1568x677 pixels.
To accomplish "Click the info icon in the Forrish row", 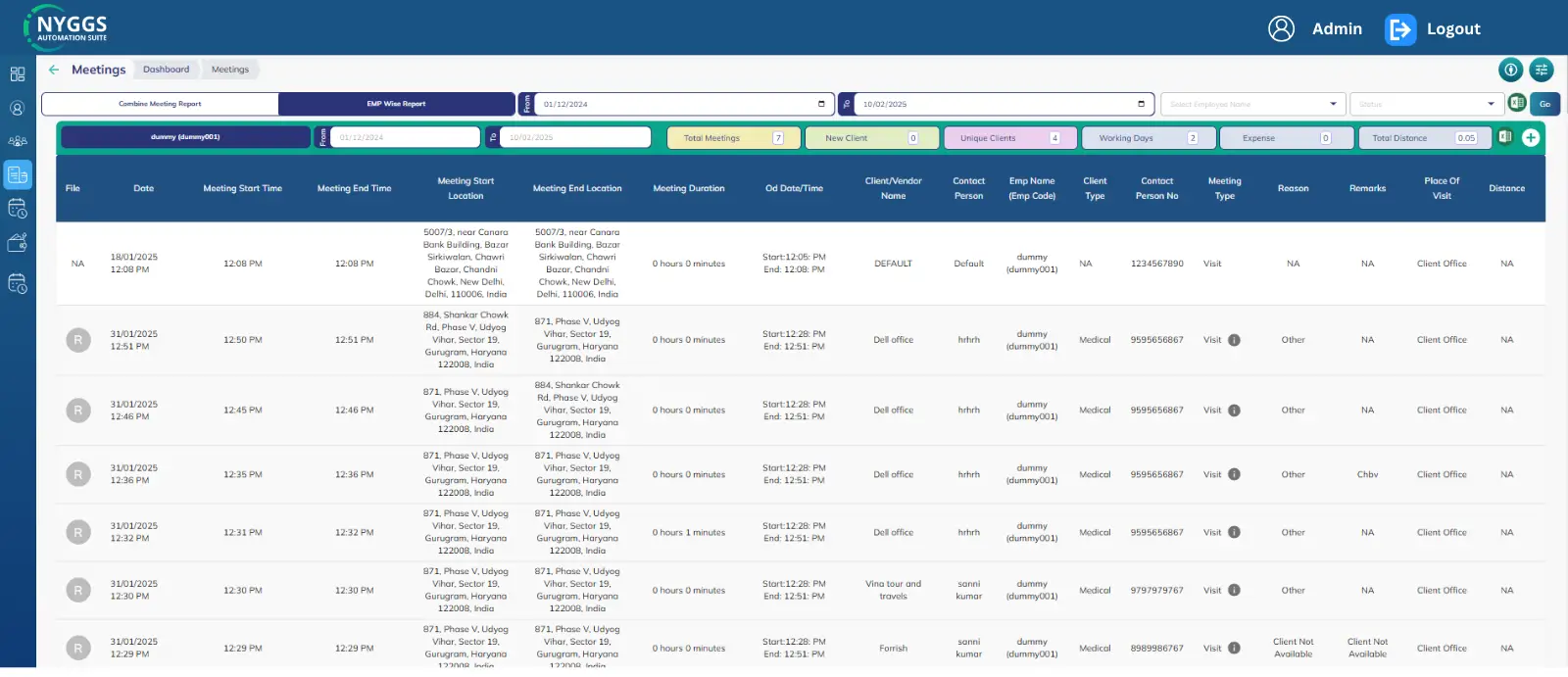I will [x=1235, y=648].
